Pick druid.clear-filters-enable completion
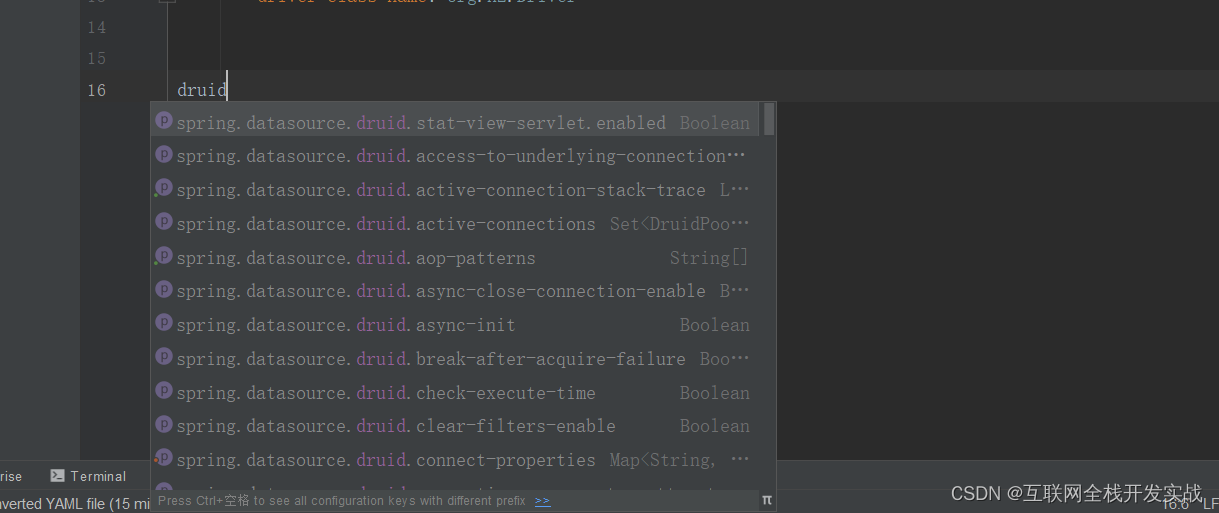The image size is (1219, 513). point(456,426)
